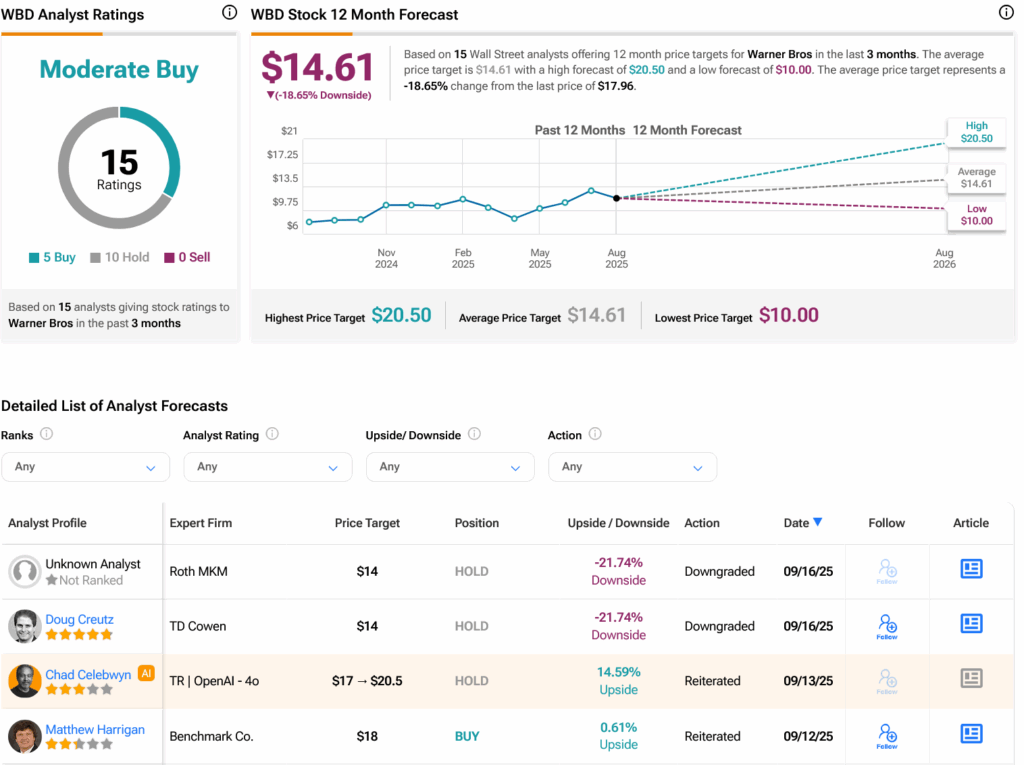Click the August 2025 point on chart
The height and width of the screenshot is (765, 1024).
click(x=616, y=198)
